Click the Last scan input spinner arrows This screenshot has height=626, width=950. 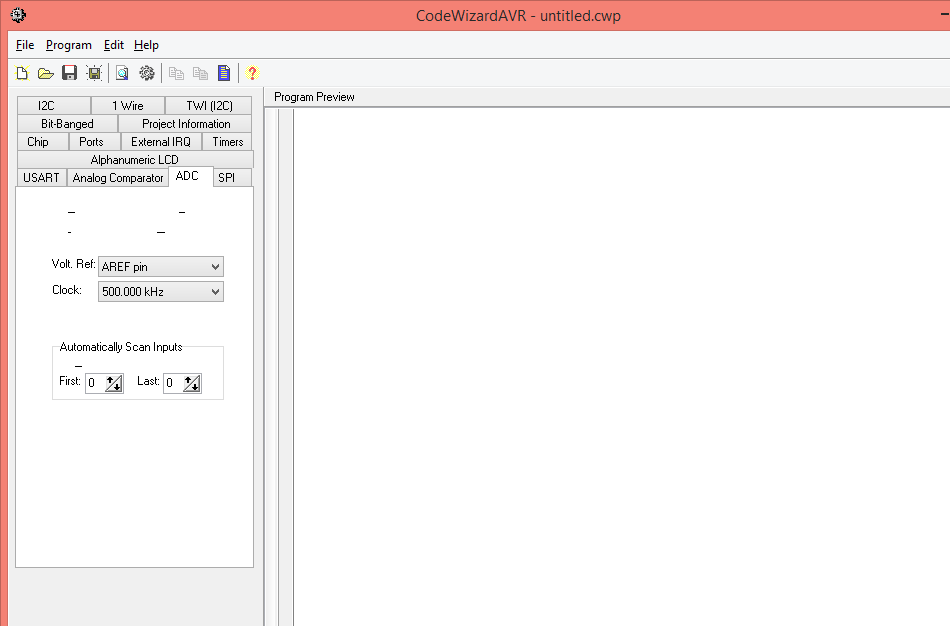[192, 383]
